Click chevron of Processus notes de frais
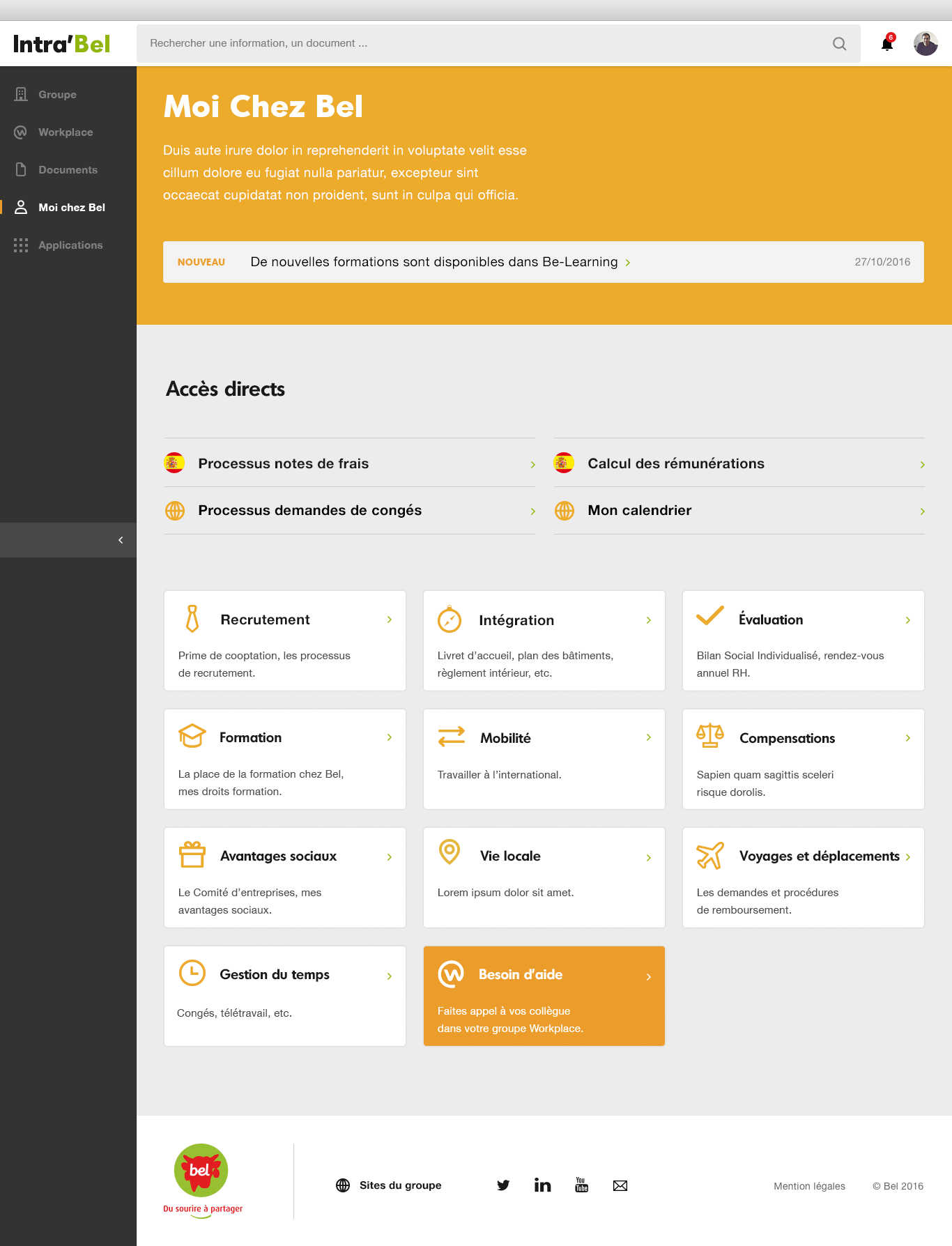This screenshot has height=1246, width=952. (533, 465)
